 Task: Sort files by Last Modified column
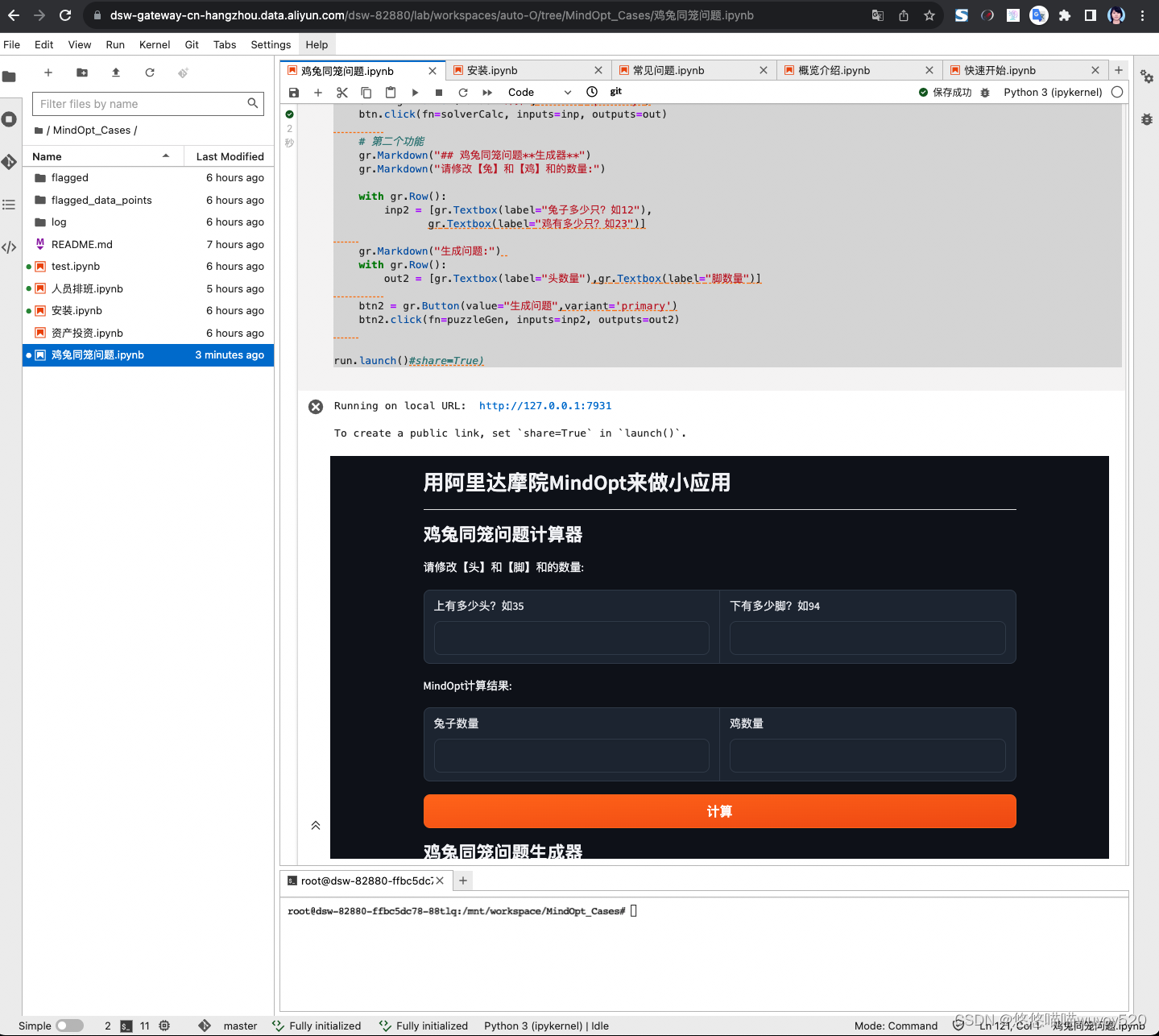[230, 156]
